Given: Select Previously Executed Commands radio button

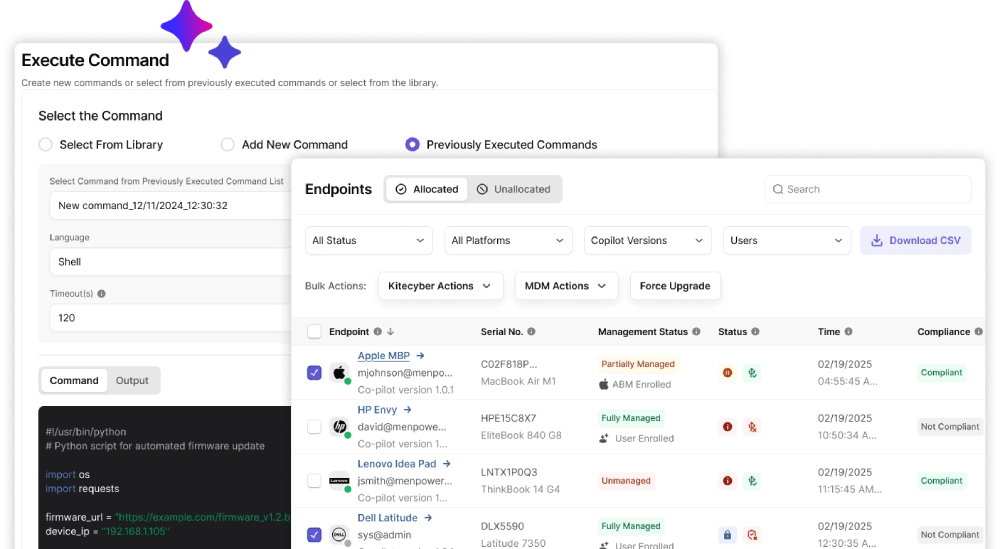Looking at the screenshot, I should tap(413, 145).
